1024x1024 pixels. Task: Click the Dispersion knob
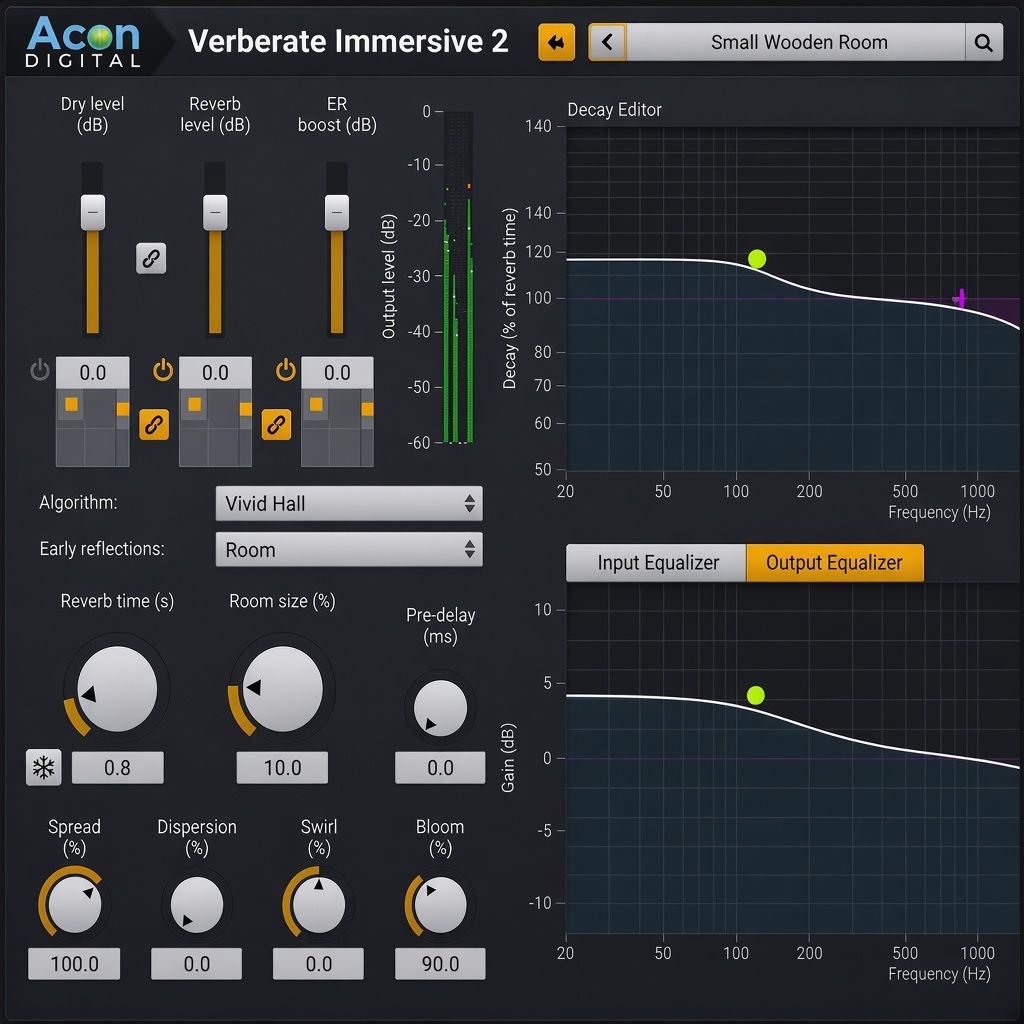tap(197, 904)
